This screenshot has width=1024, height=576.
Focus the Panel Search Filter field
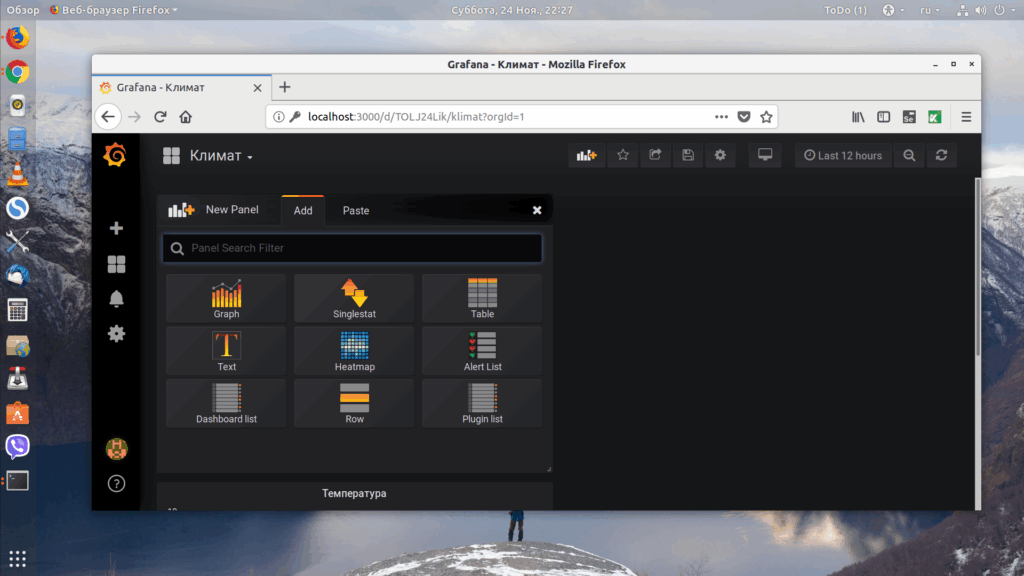352,248
